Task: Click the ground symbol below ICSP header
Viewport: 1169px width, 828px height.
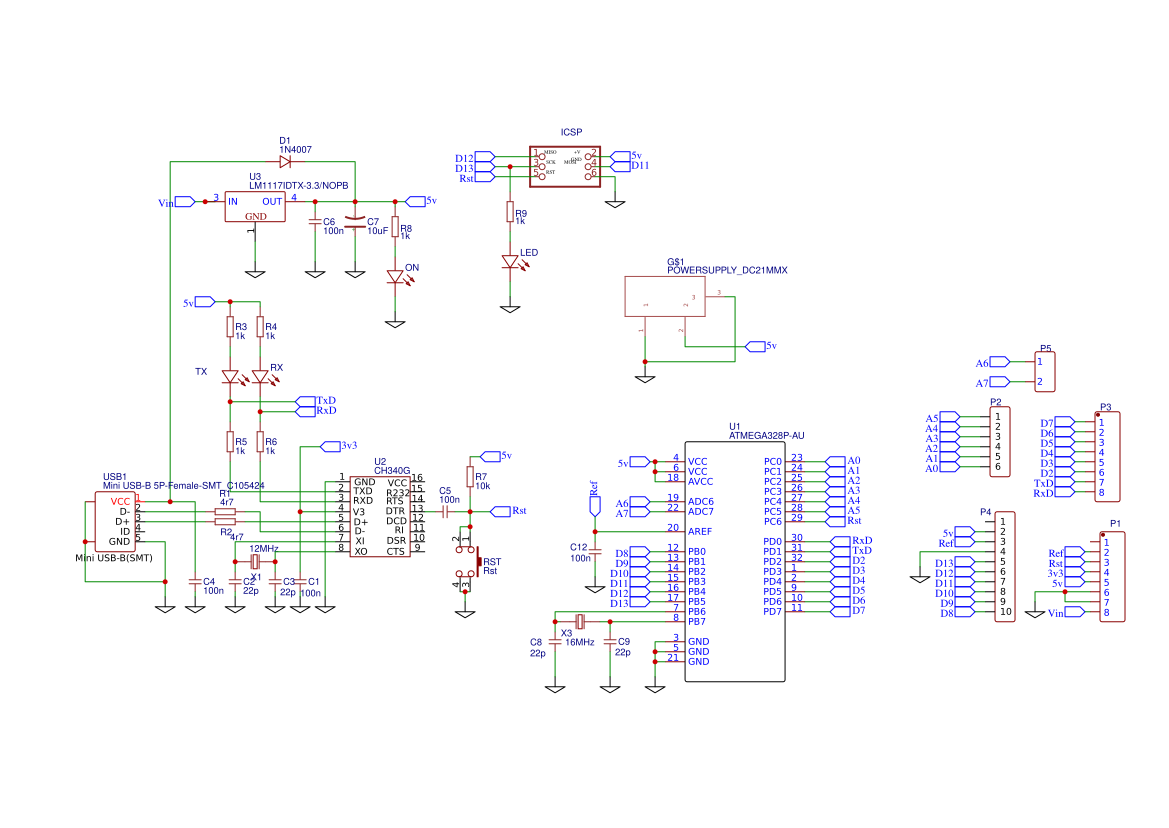Action: (615, 203)
